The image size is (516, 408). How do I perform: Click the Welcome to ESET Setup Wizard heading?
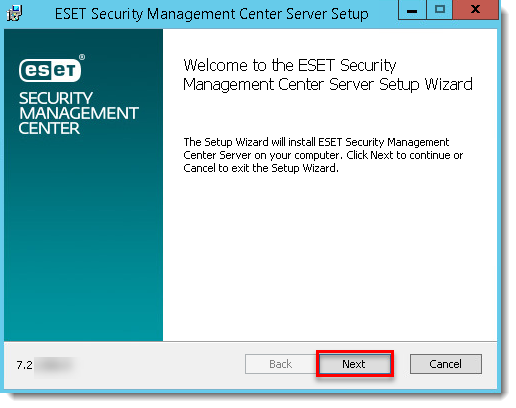tap(328, 75)
